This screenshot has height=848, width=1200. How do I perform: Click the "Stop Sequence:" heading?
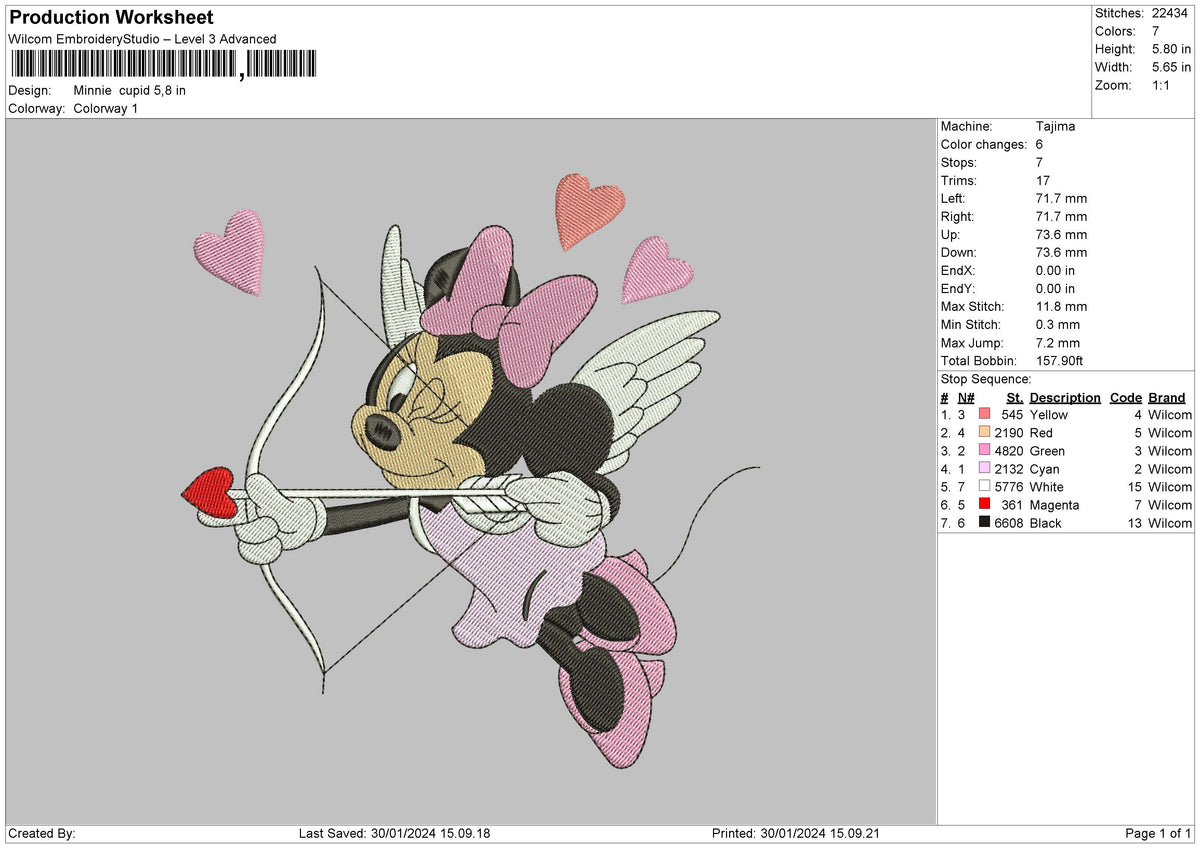click(x=986, y=379)
